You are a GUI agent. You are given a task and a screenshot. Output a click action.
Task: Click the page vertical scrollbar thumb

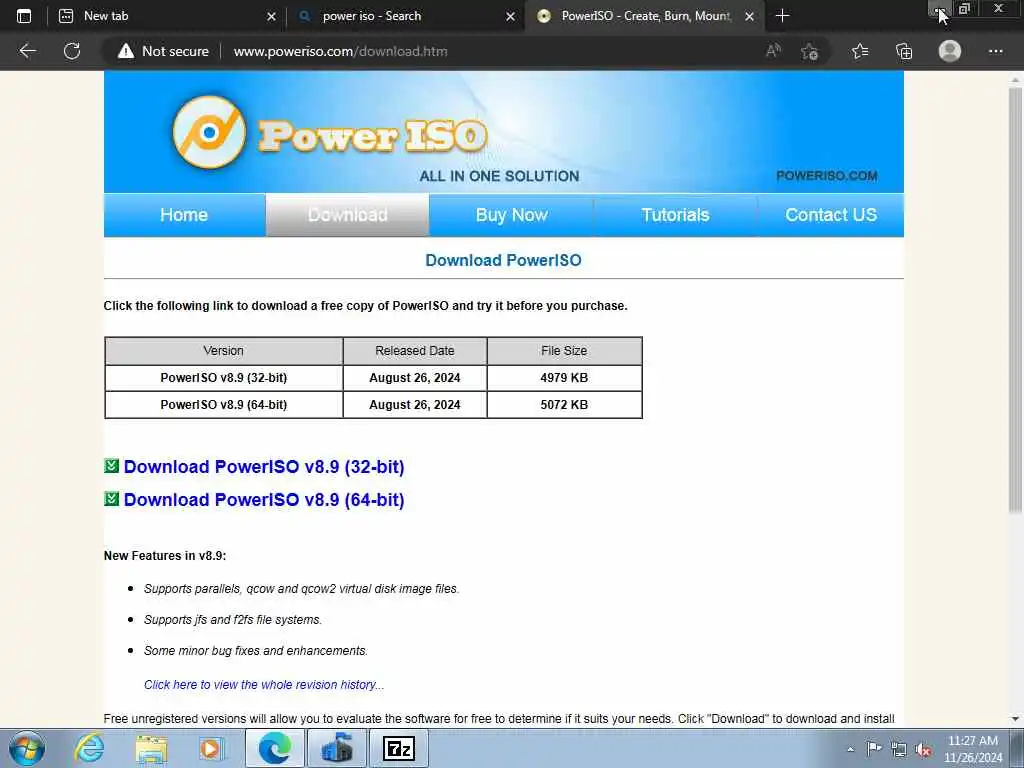(1015, 300)
